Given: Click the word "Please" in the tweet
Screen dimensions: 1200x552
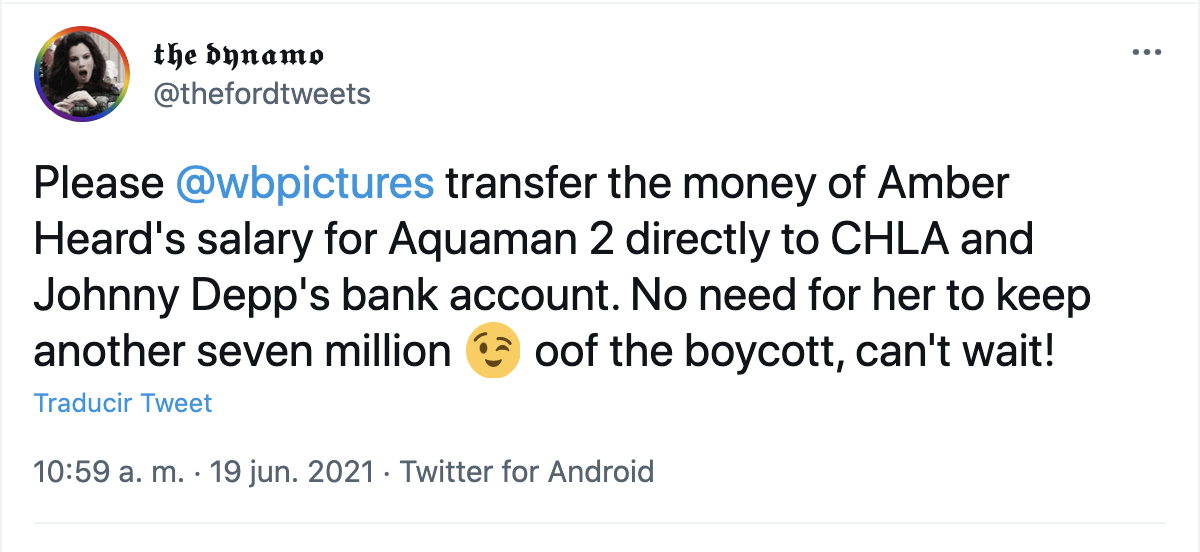Looking at the screenshot, I should pyautogui.click(x=98, y=185).
